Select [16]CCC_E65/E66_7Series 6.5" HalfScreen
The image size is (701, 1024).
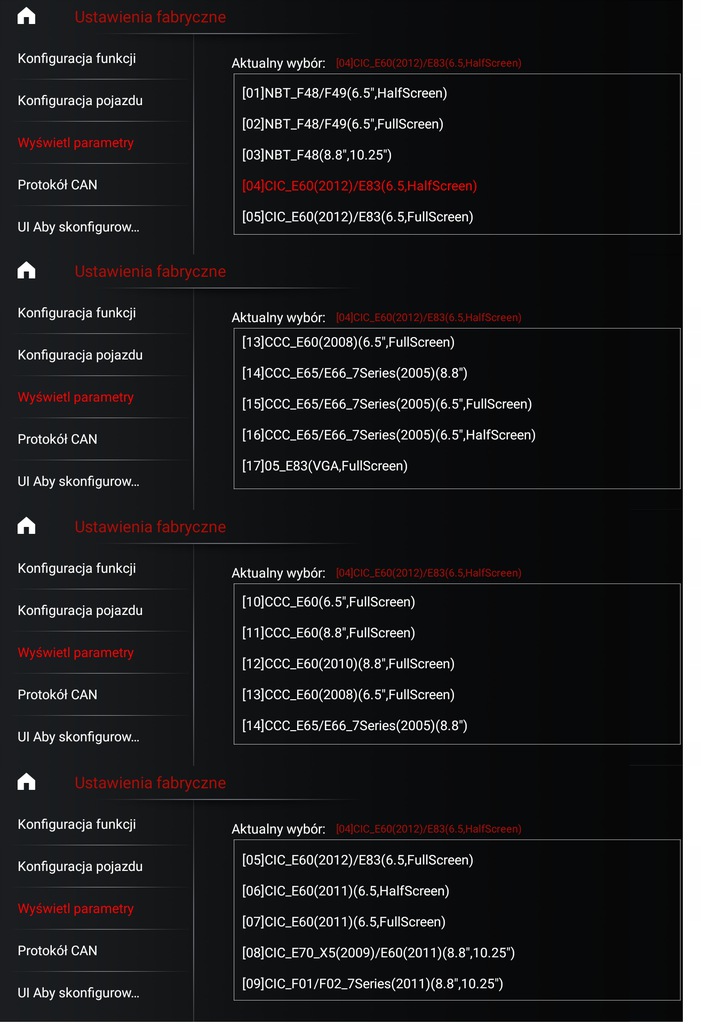tap(388, 435)
